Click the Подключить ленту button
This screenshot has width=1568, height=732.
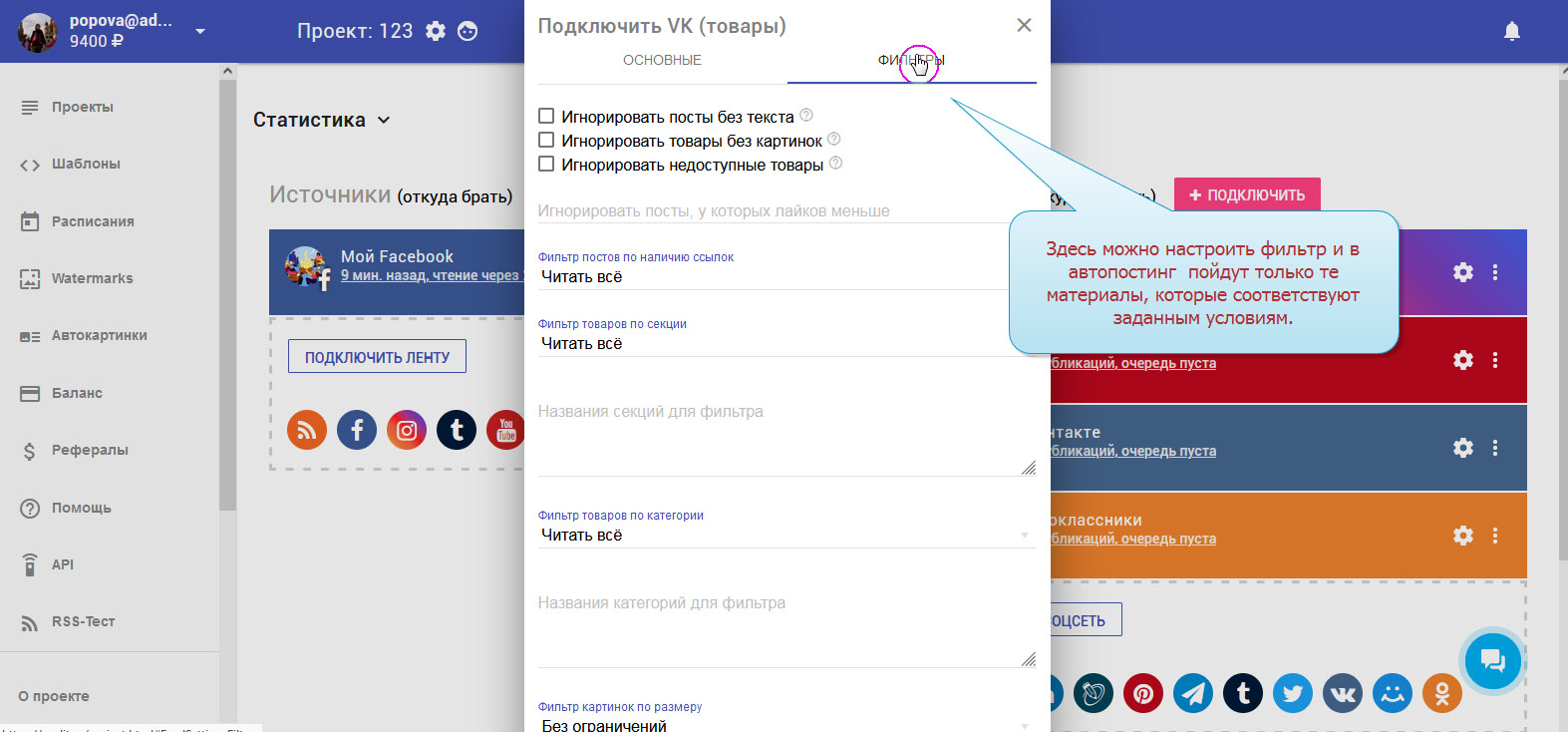coord(377,357)
